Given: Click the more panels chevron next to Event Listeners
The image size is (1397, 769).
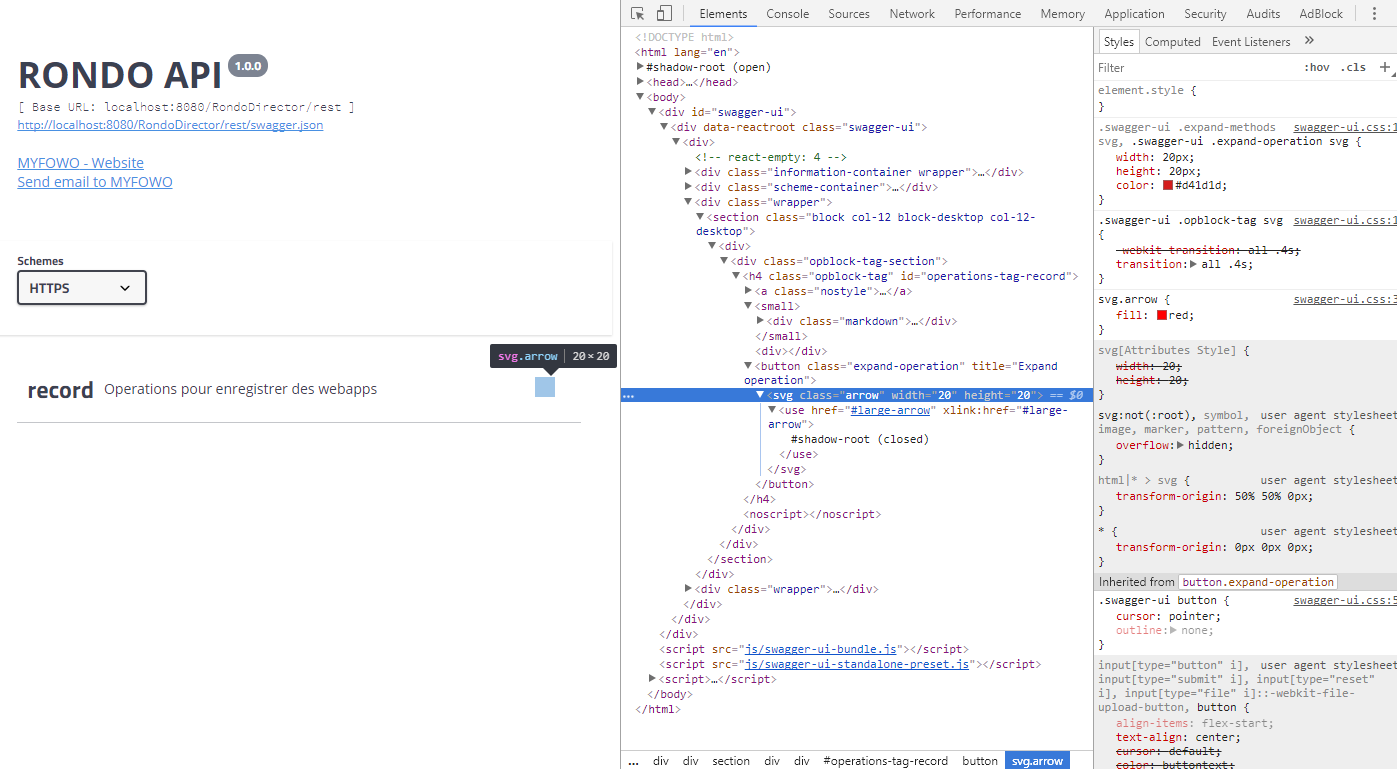Looking at the screenshot, I should click(x=1311, y=41).
